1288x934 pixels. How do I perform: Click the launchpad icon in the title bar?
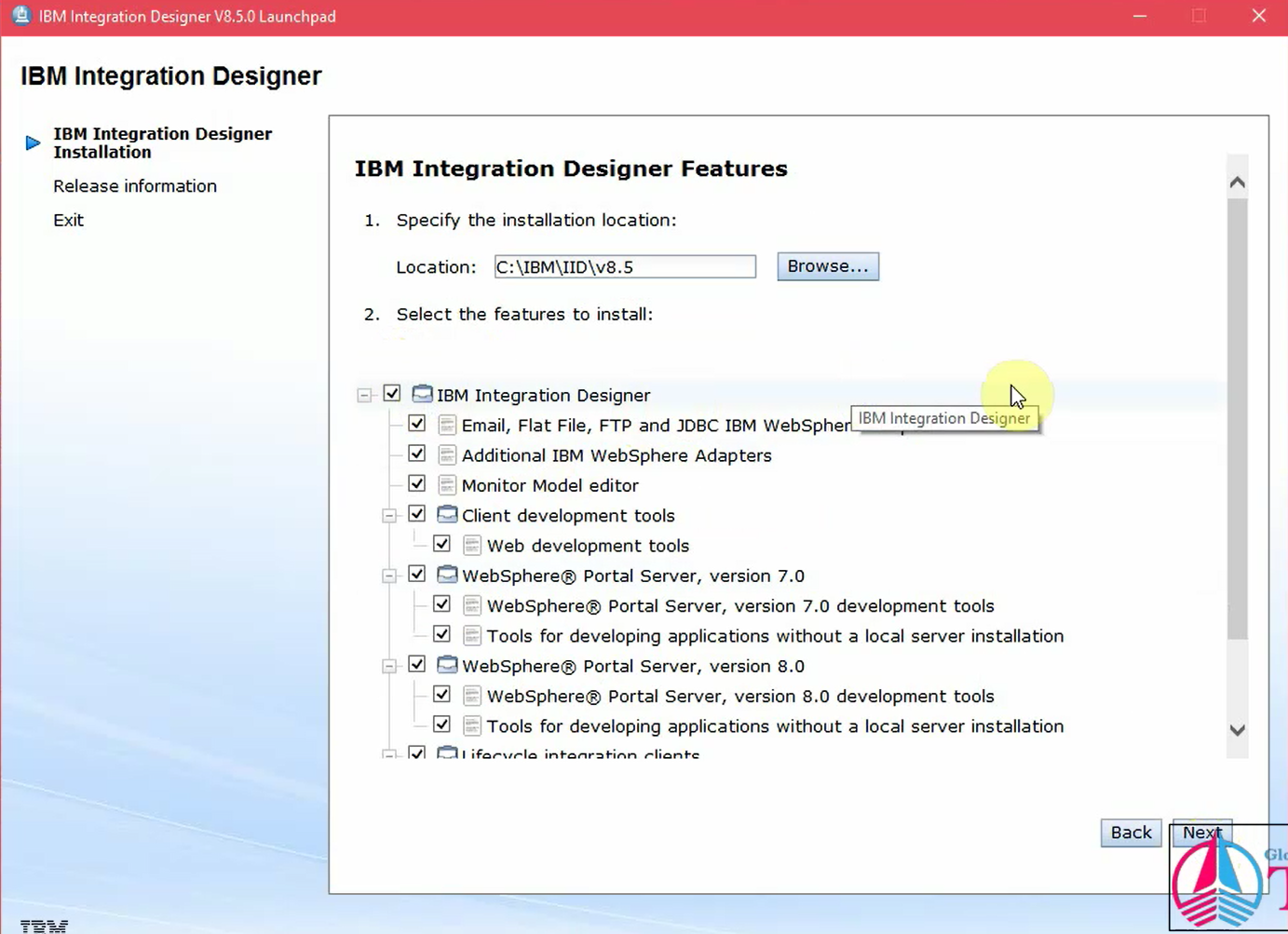pyautogui.click(x=20, y=15)
